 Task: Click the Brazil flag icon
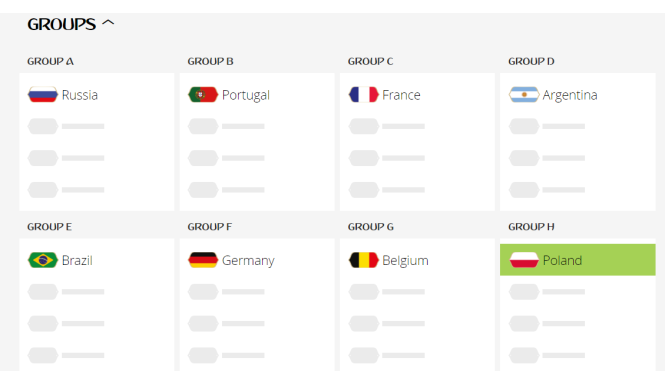click(x=43, y=260)
